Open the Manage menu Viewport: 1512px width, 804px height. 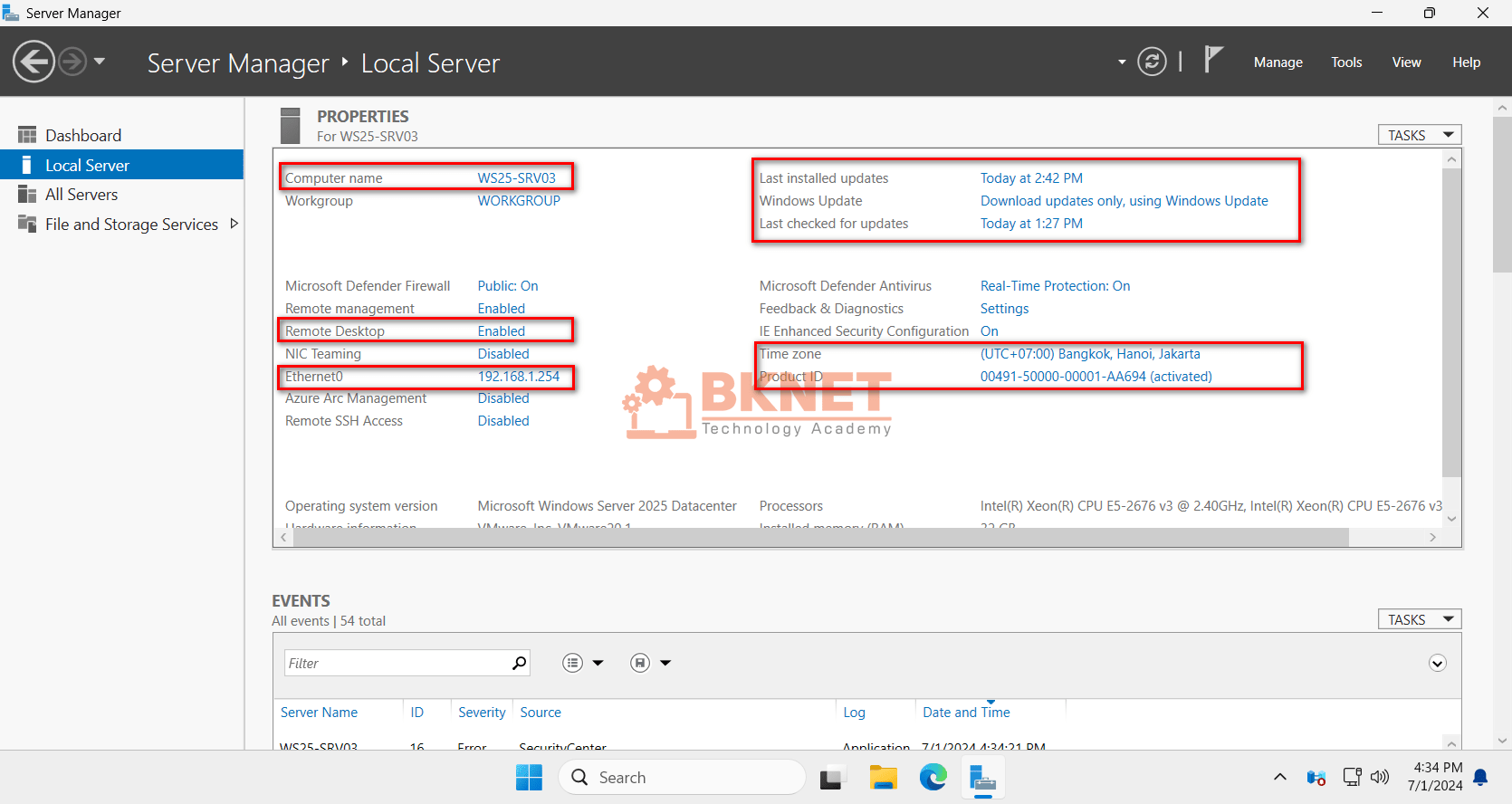click(x=1278, y=62)
